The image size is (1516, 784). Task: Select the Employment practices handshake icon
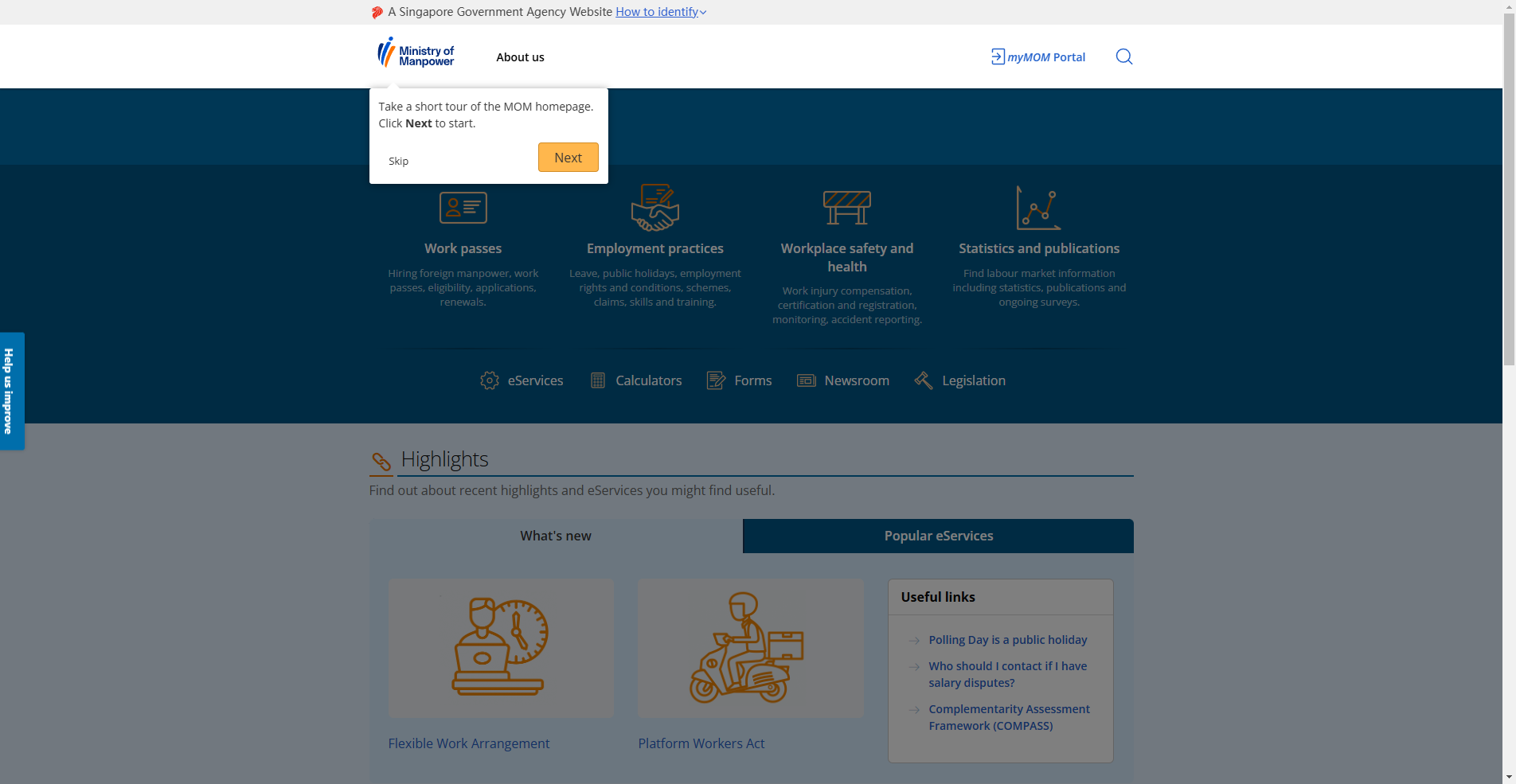point(655,207)
